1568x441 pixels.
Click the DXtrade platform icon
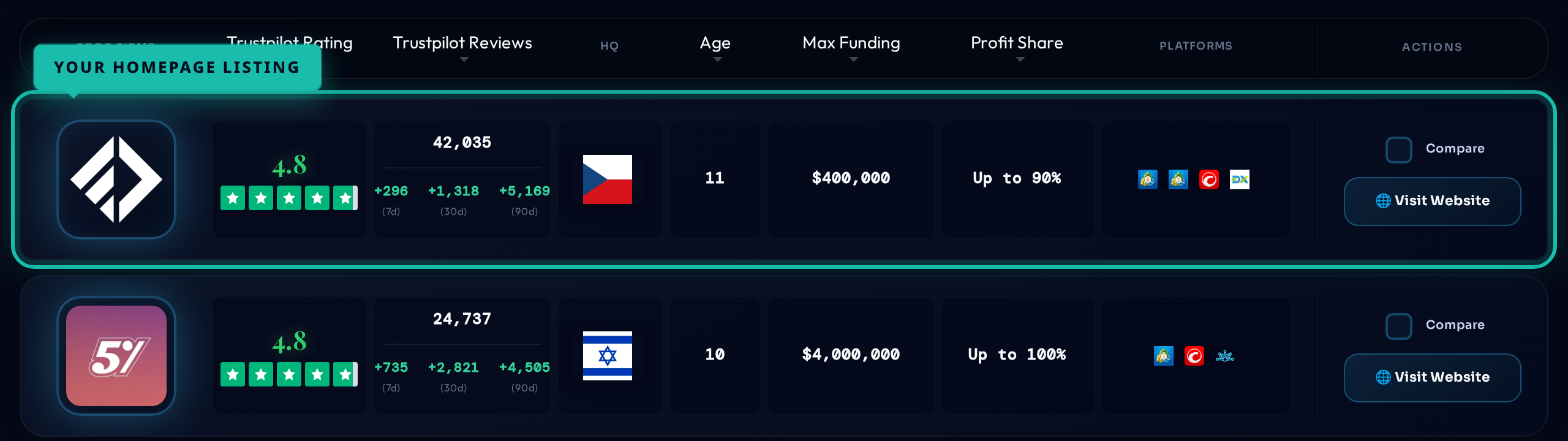(x=1239, y=179)
